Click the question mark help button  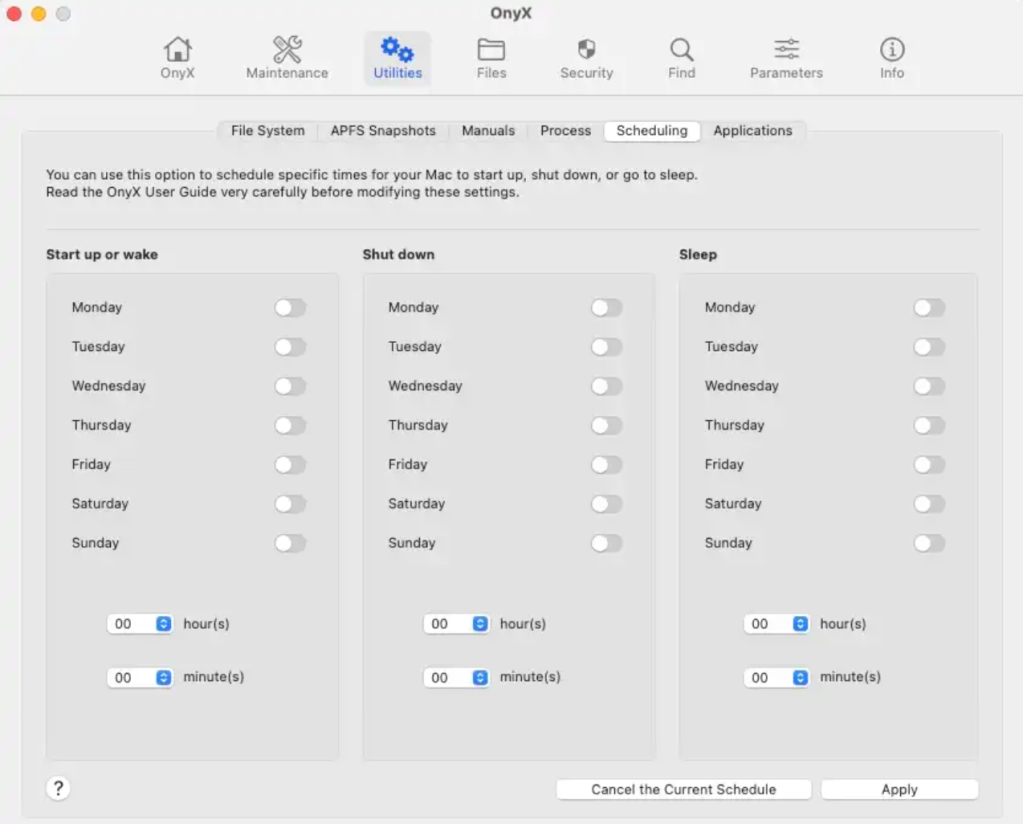pos(58,788)
